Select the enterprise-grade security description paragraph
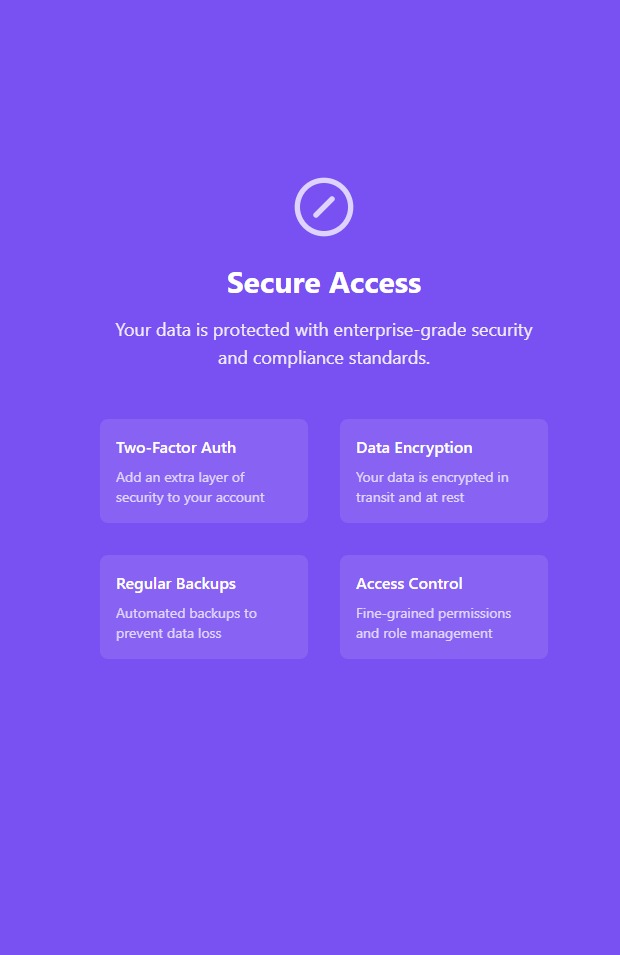620x955 pixels. click(324, 344)
